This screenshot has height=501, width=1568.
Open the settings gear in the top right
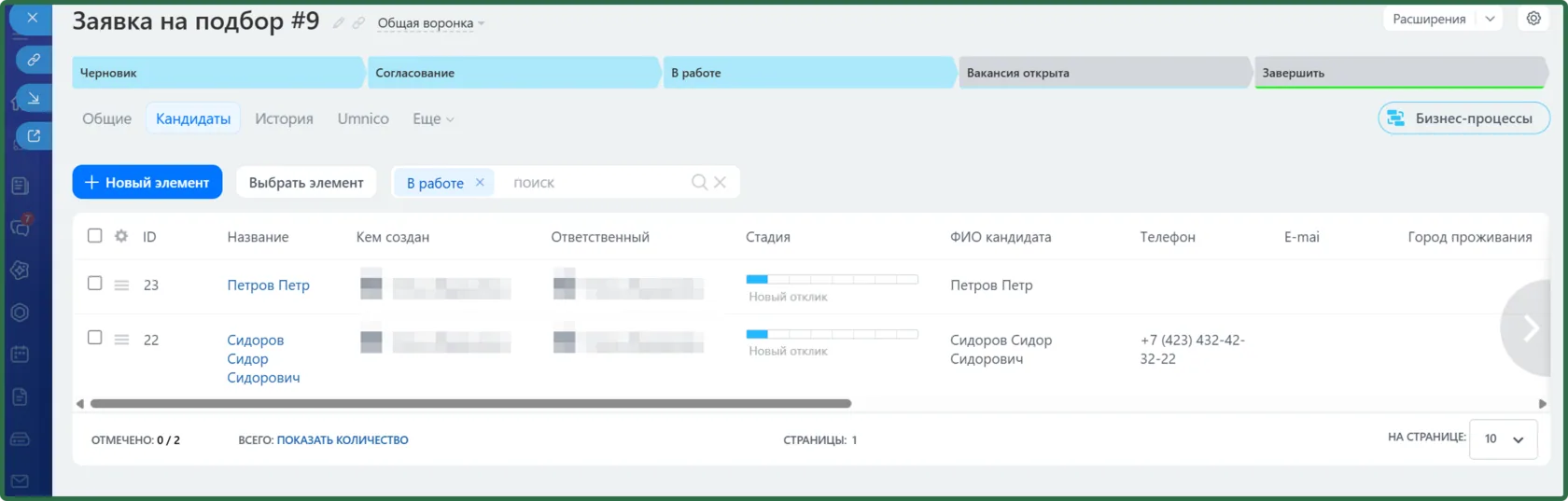click(x=1533, y=19)
